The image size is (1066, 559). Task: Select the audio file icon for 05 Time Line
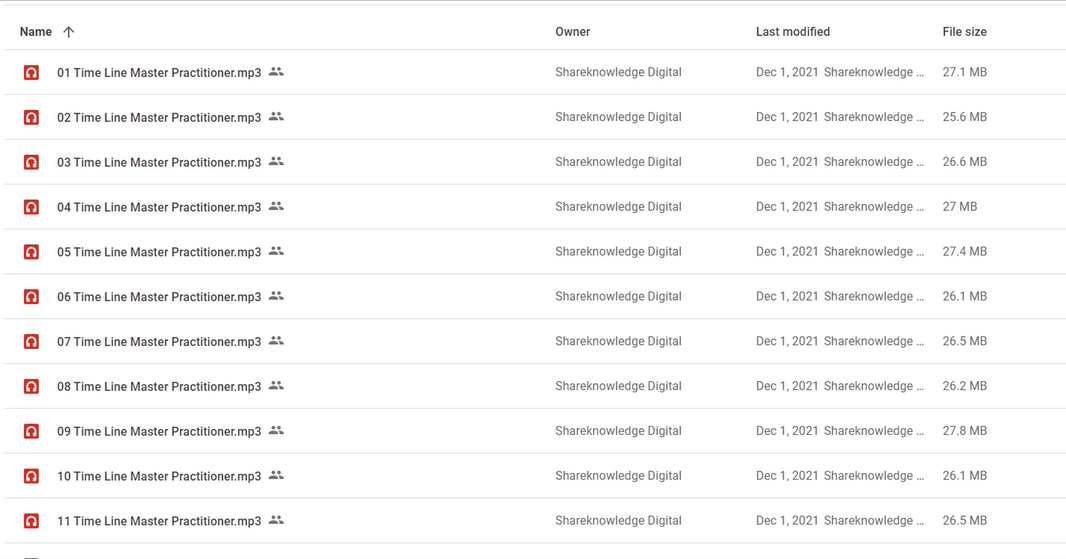[x=31, y=252]
